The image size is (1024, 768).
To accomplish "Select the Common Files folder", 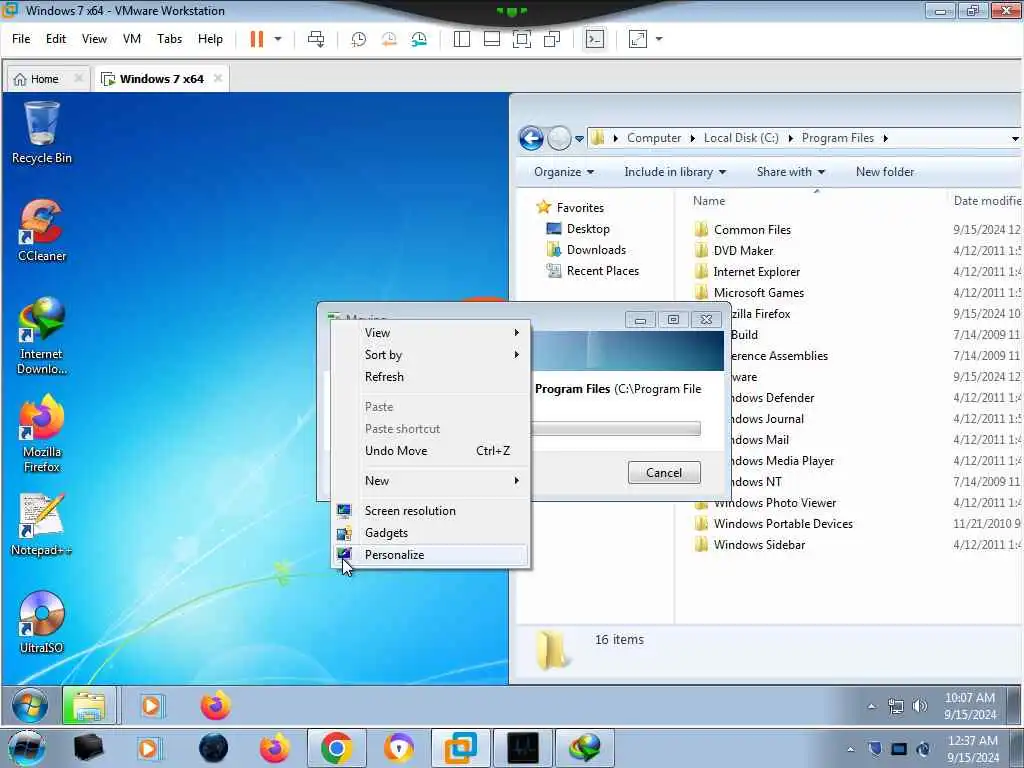I will point(752,229).
